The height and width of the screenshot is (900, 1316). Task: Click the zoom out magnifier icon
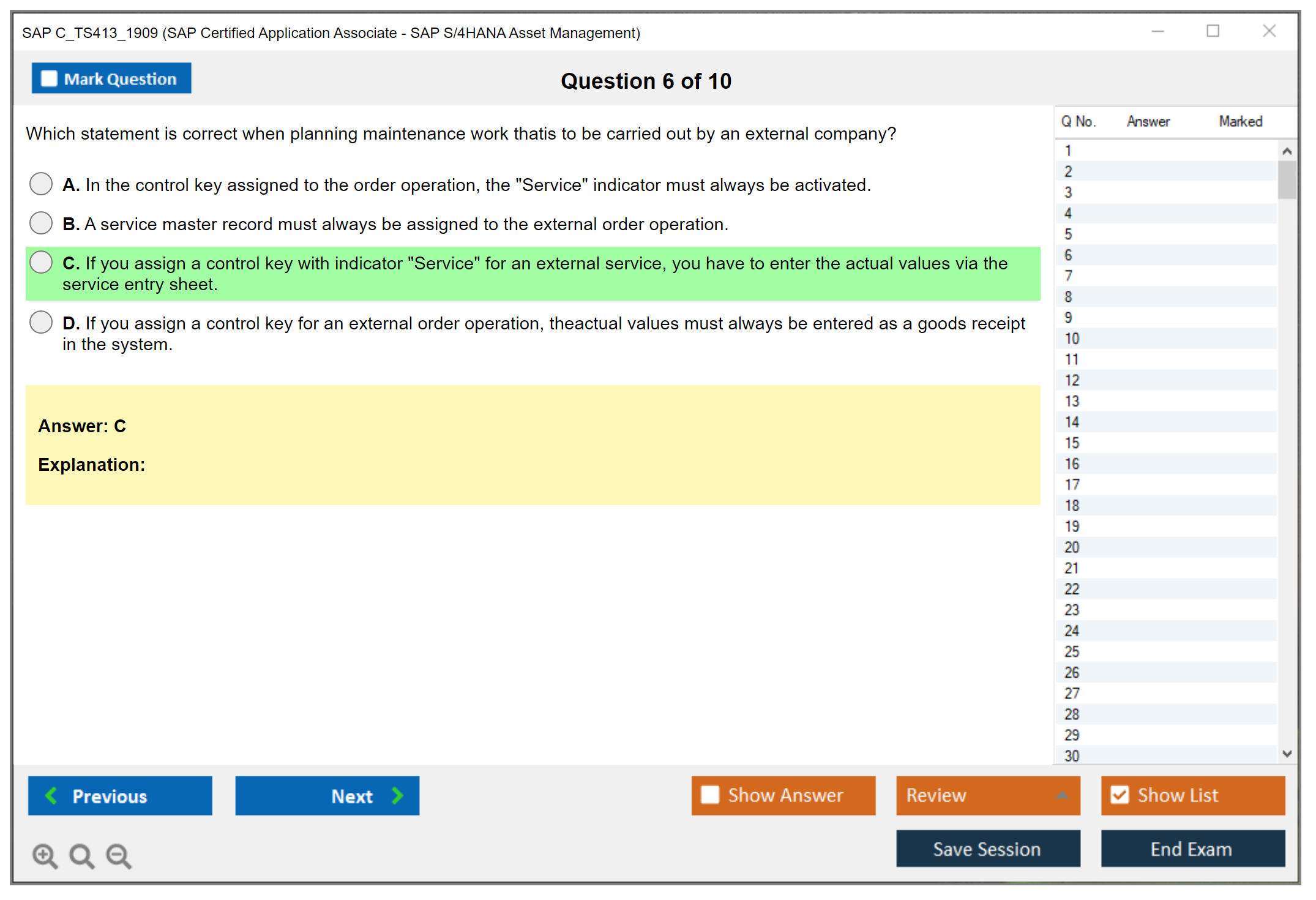click(118, 855)
